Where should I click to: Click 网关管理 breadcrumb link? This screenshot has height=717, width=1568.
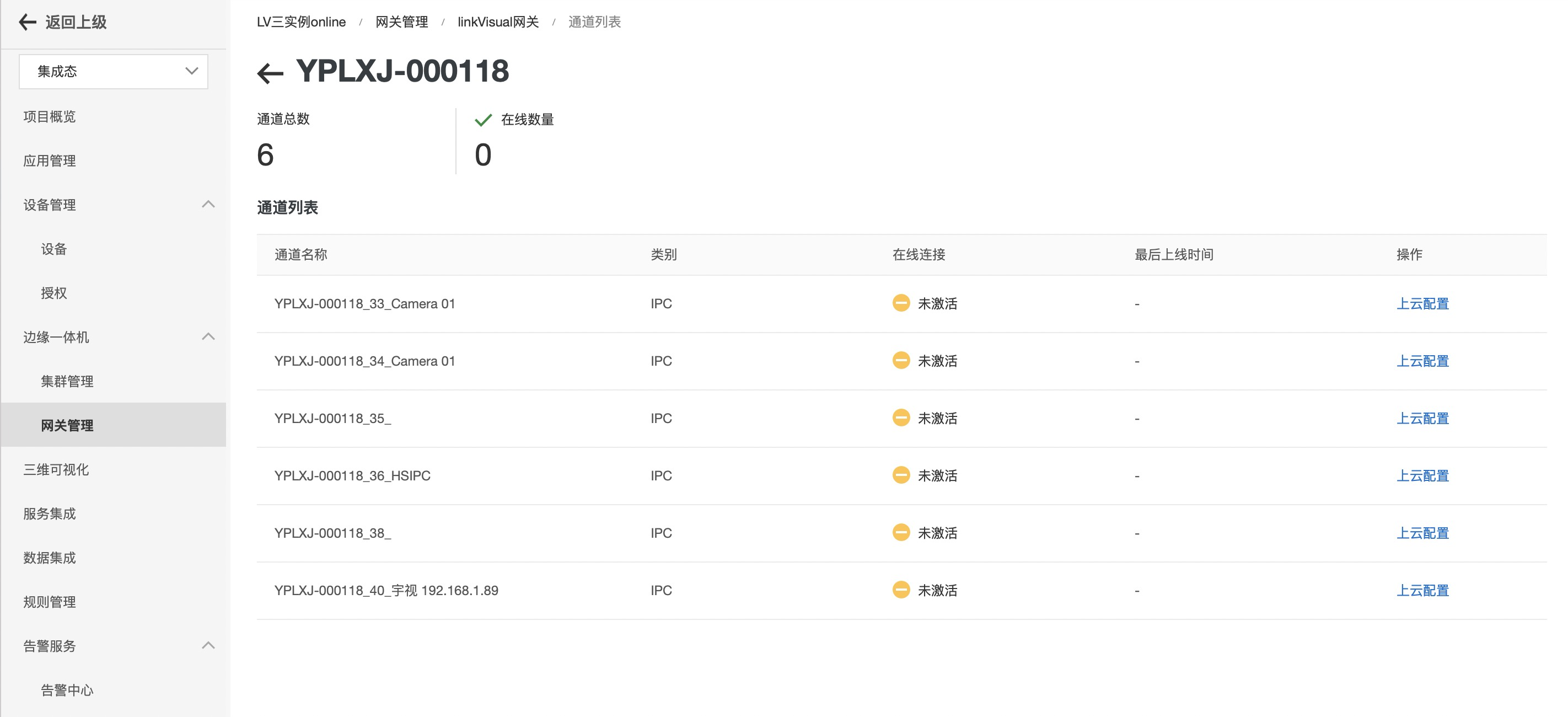click(x=402, y=22)
